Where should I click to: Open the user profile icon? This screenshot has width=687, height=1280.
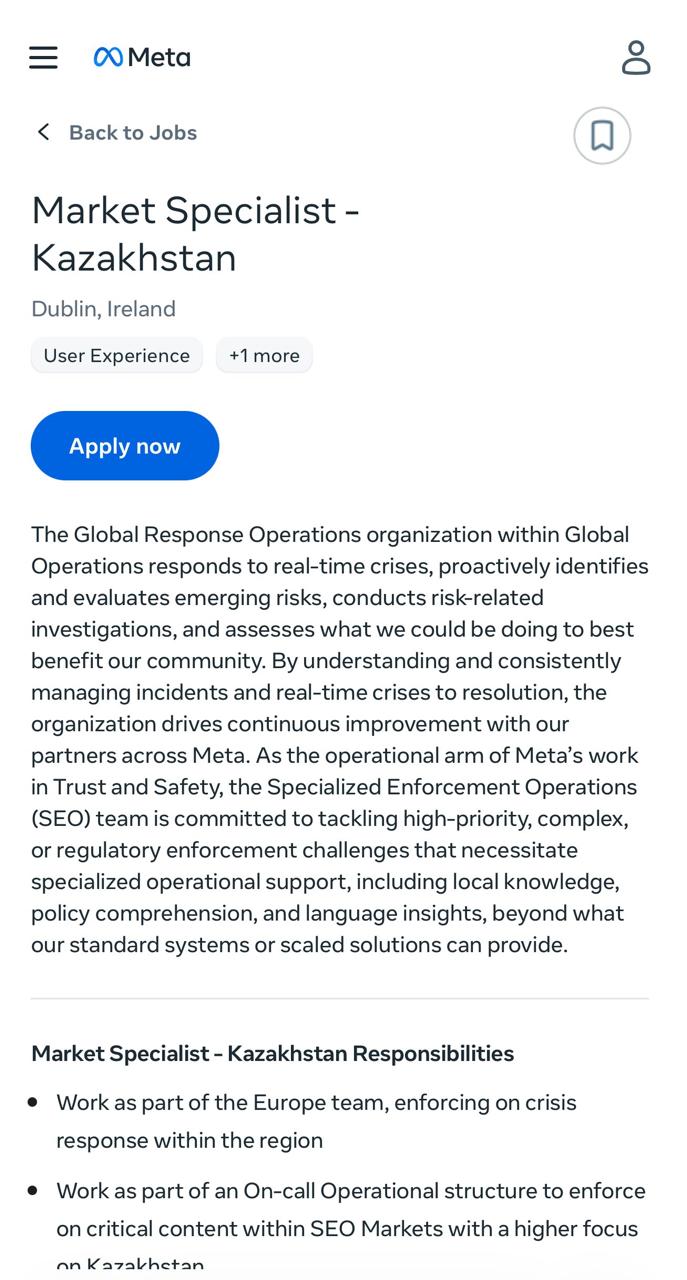pos(636,57)
